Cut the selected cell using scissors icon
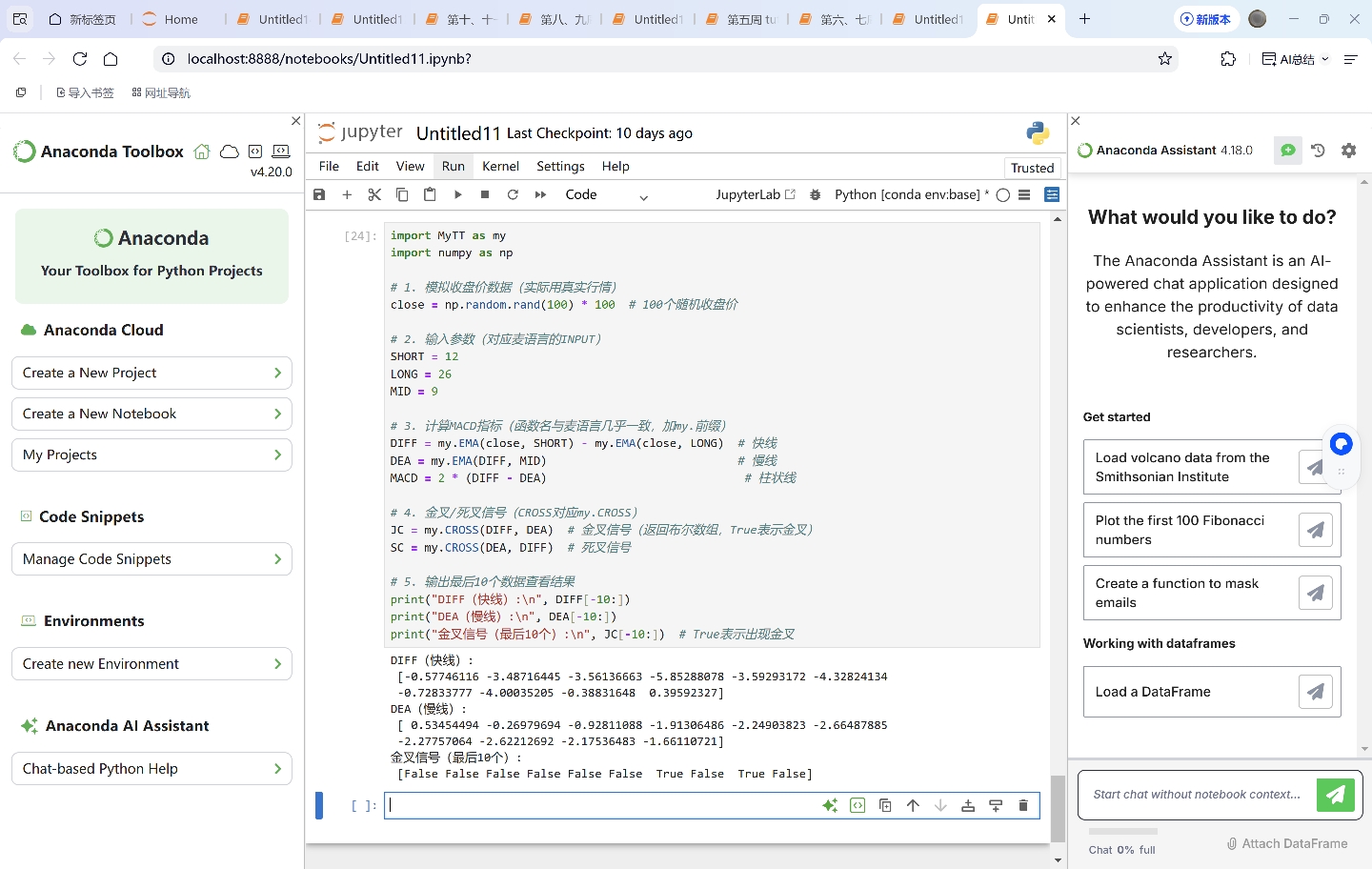1372x869 pixels. click(x=374, y=194)
